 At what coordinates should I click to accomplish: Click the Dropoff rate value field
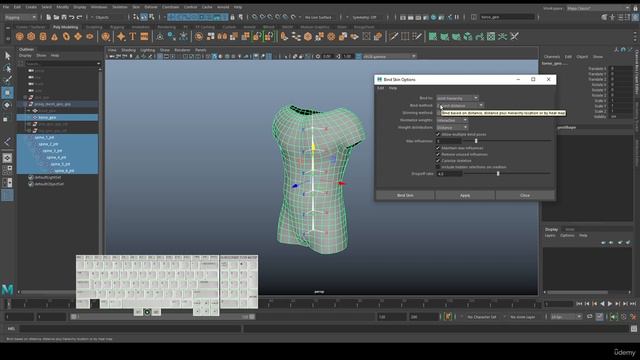tap(449, 174)
